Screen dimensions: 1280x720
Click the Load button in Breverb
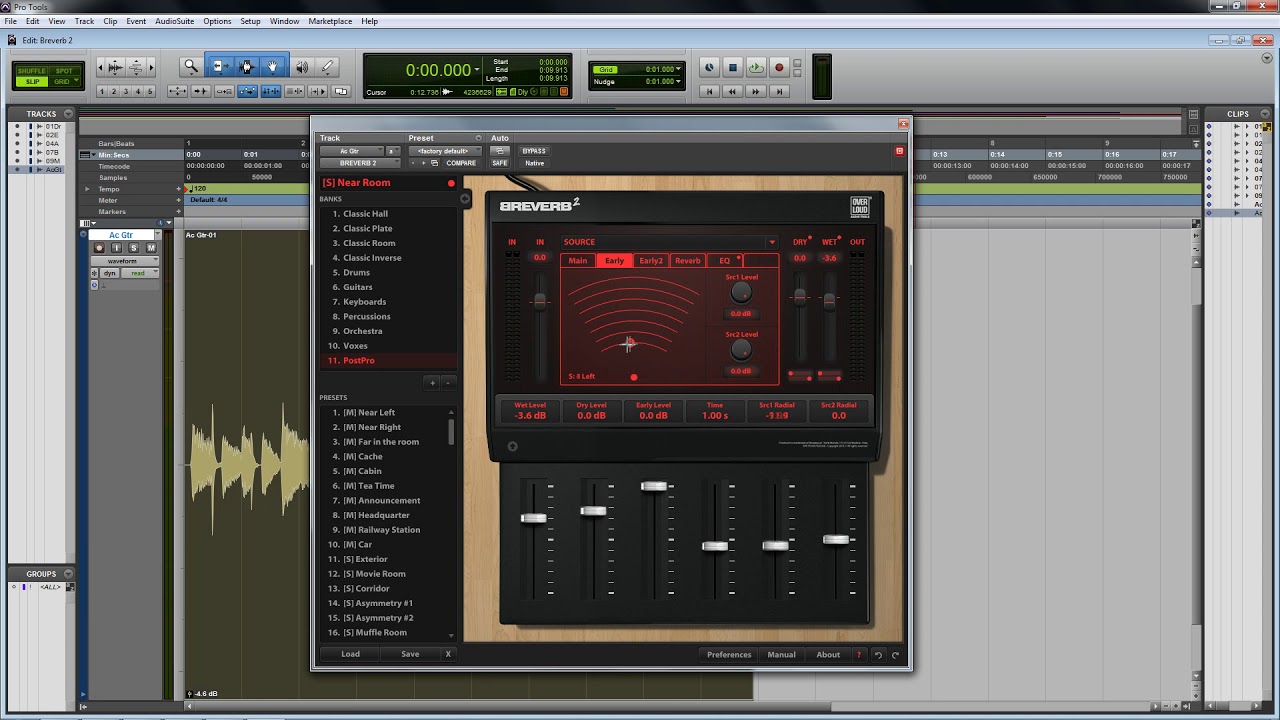coord(350,654)
